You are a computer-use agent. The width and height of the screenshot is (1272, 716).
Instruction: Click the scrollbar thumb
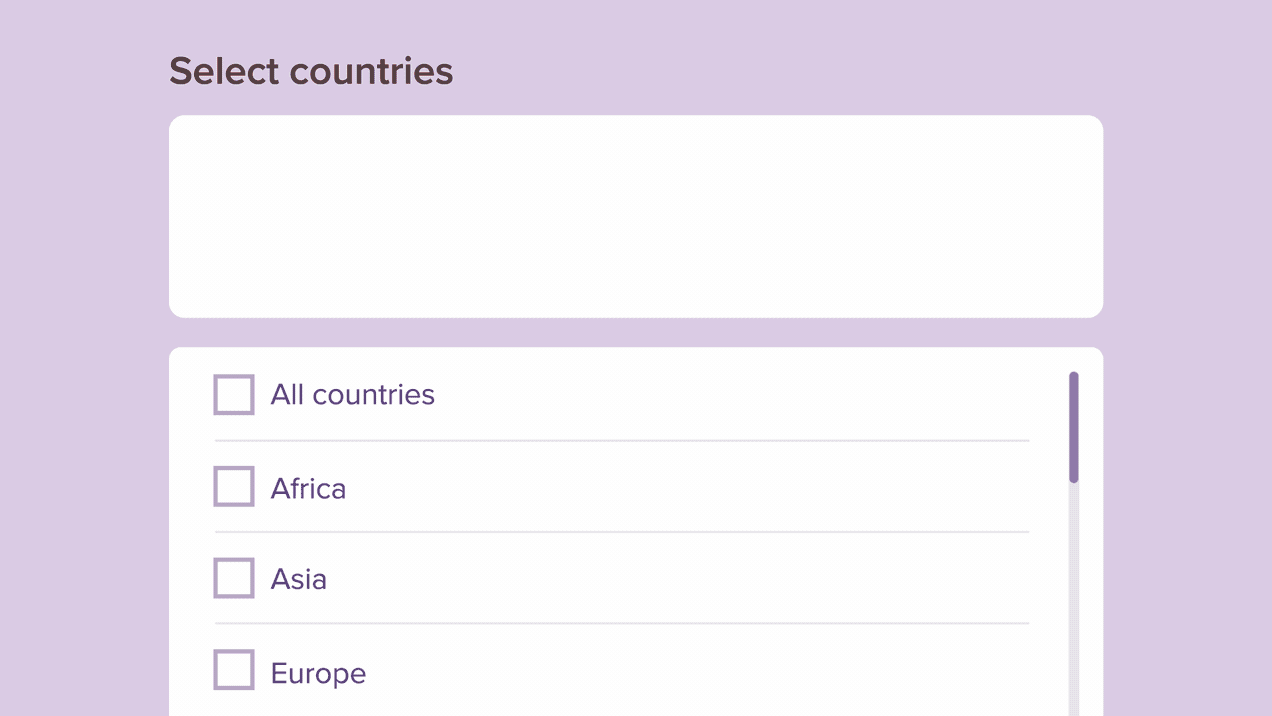1072,424
